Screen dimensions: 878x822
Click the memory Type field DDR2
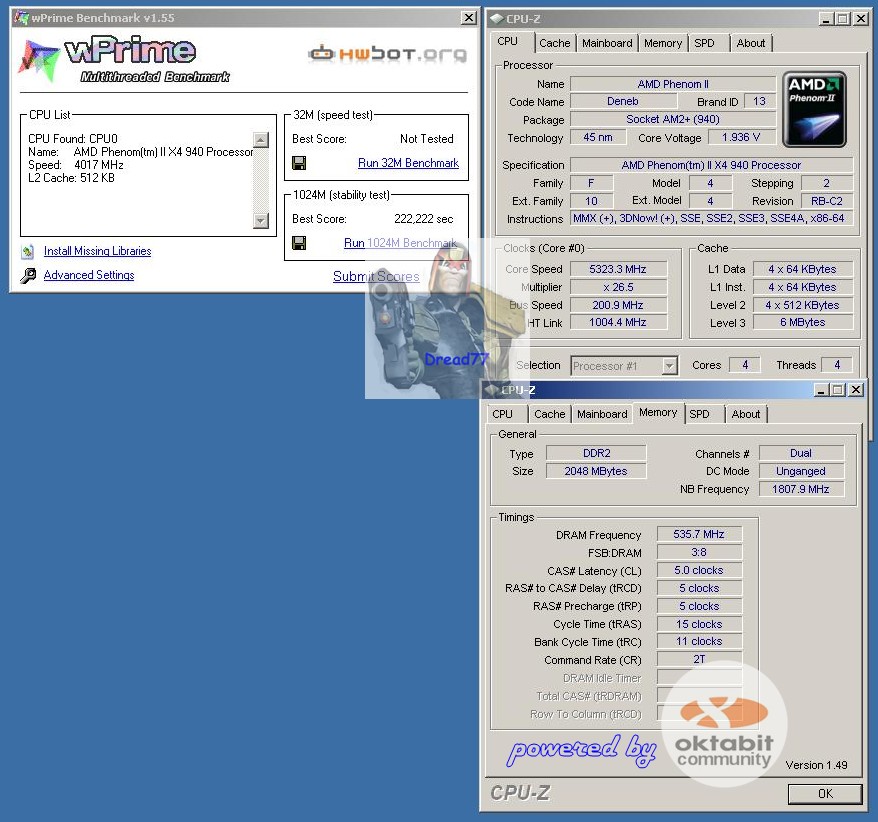[596, 453]
